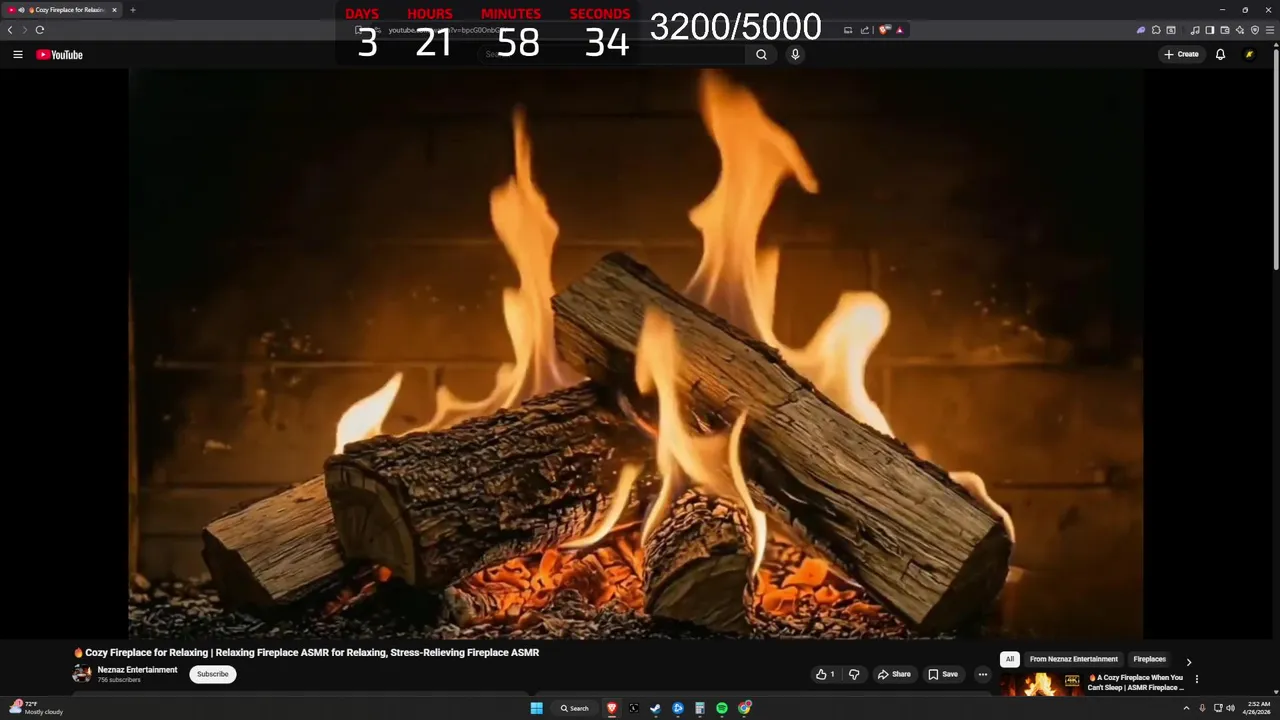Toggle the browser sidebar panel icon
Viewport: 1280px width, 720px height.
pyautogui.click(x=1209, y=30)
